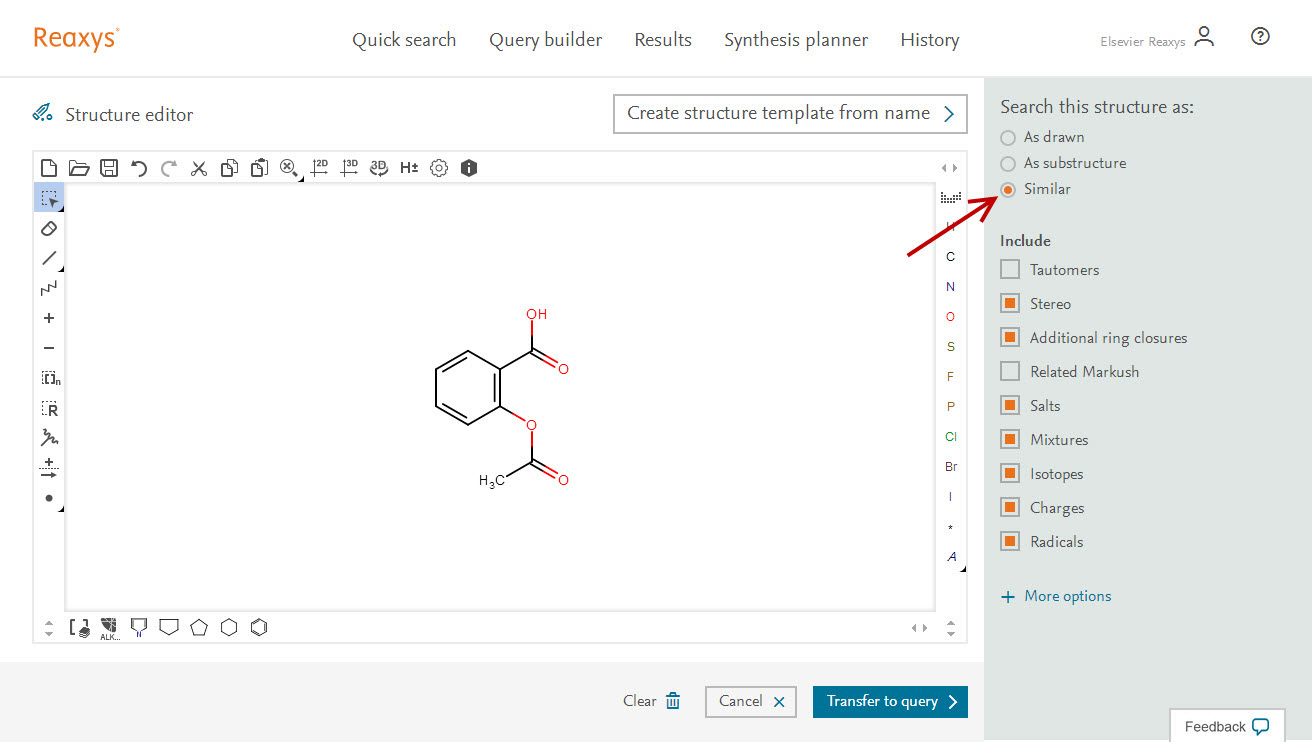Screen dimensions: 1312x742
Task: Select the R-group tool
Action: [49, 408]
